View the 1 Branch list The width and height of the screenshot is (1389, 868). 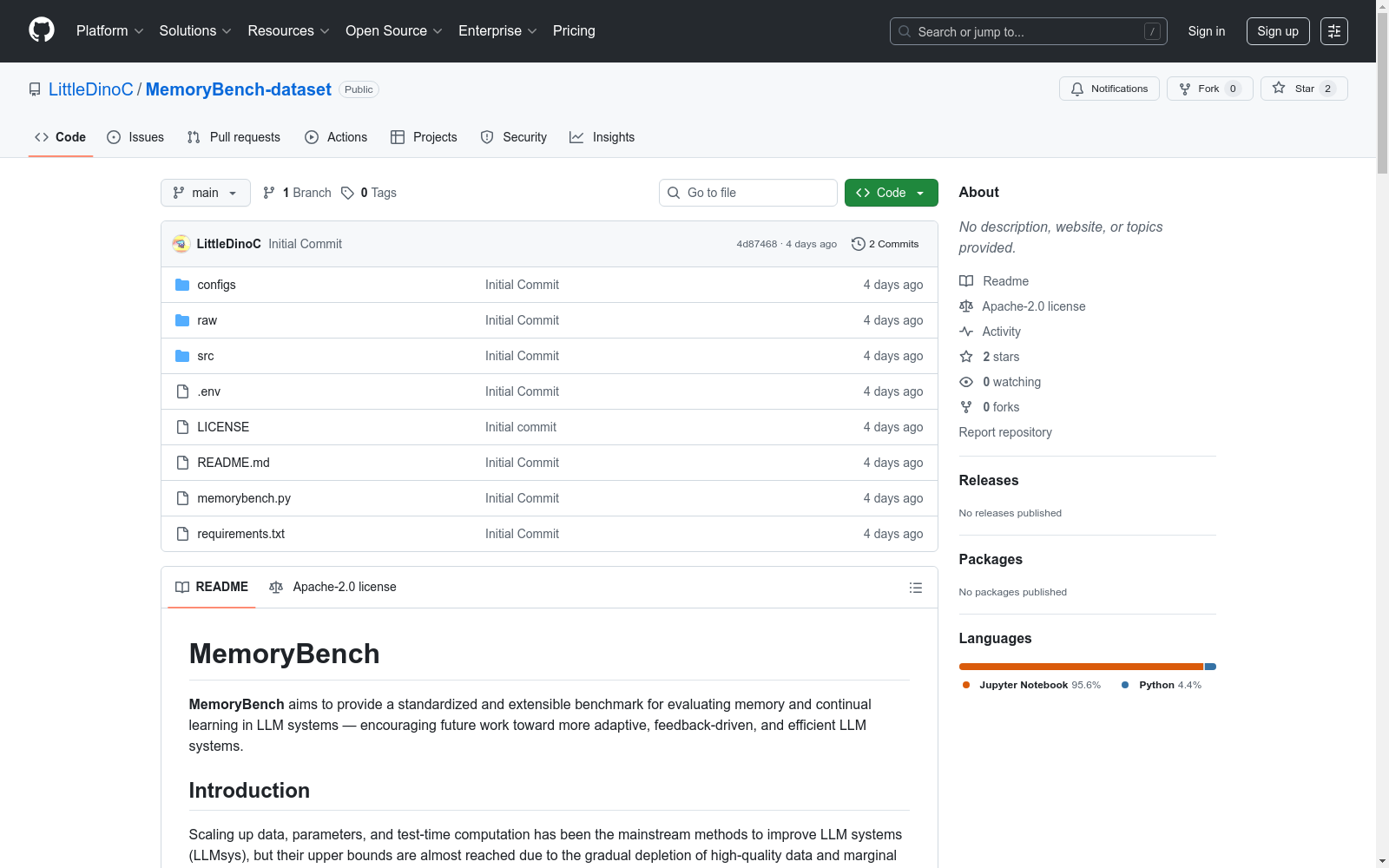pos(297,193)
